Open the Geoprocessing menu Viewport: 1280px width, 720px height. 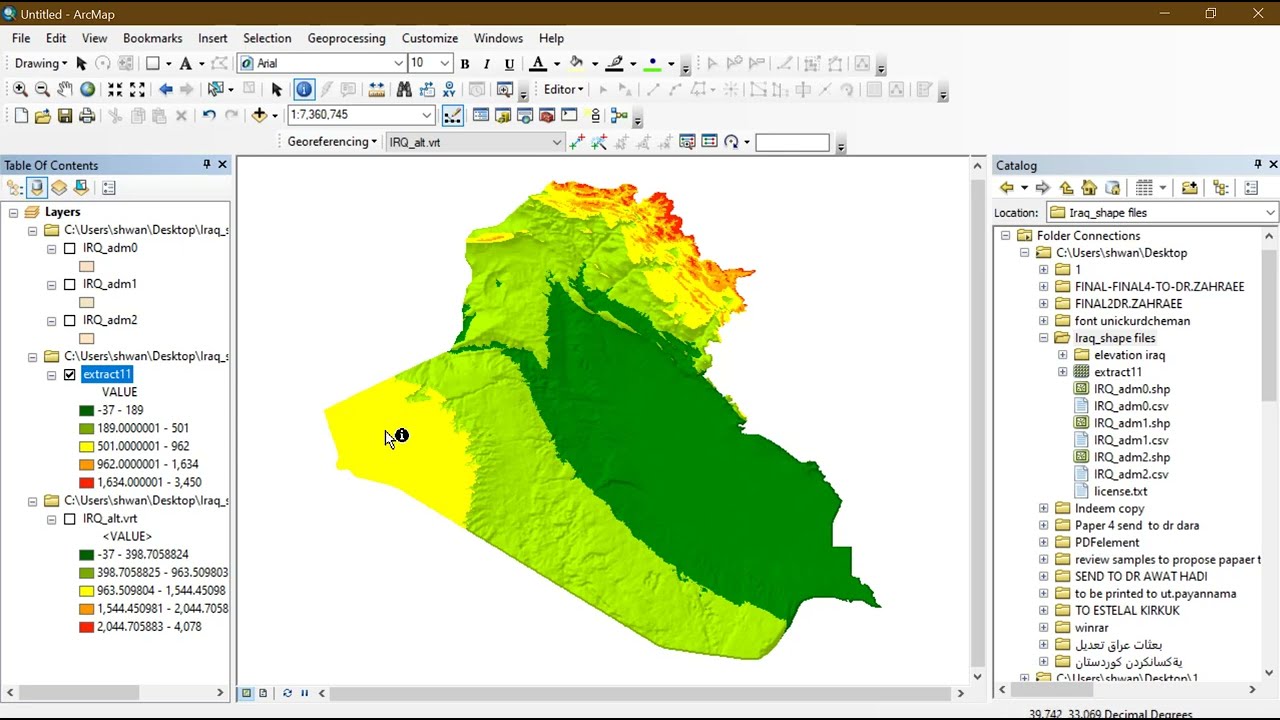pyautogui.click(x=346, y=38)
